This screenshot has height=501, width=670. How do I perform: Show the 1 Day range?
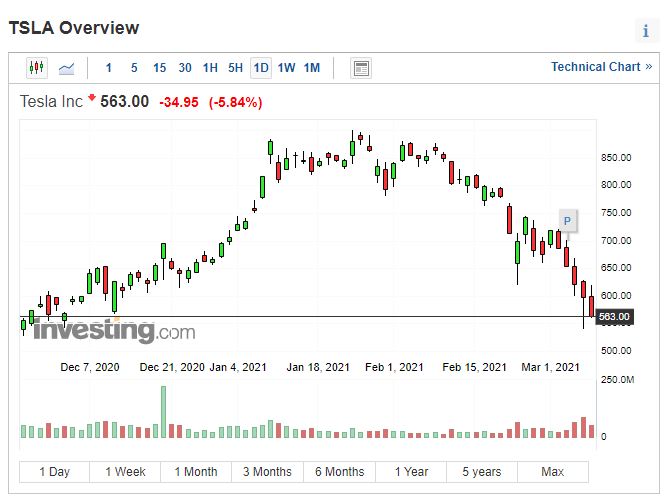[55, 472]
